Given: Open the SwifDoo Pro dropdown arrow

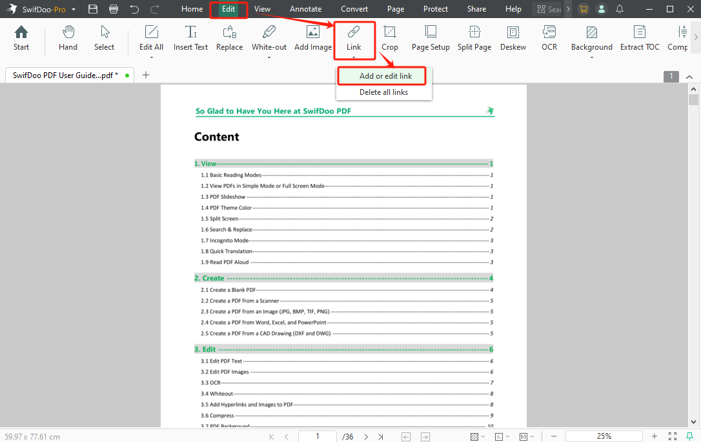Looking at the screenshot, I should click(73, 9).
